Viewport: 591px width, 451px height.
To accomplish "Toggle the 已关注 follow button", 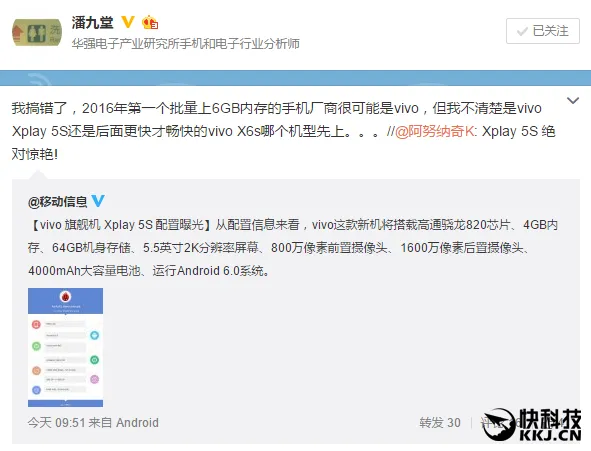I will pyautogui.click(x=543, y=31).
